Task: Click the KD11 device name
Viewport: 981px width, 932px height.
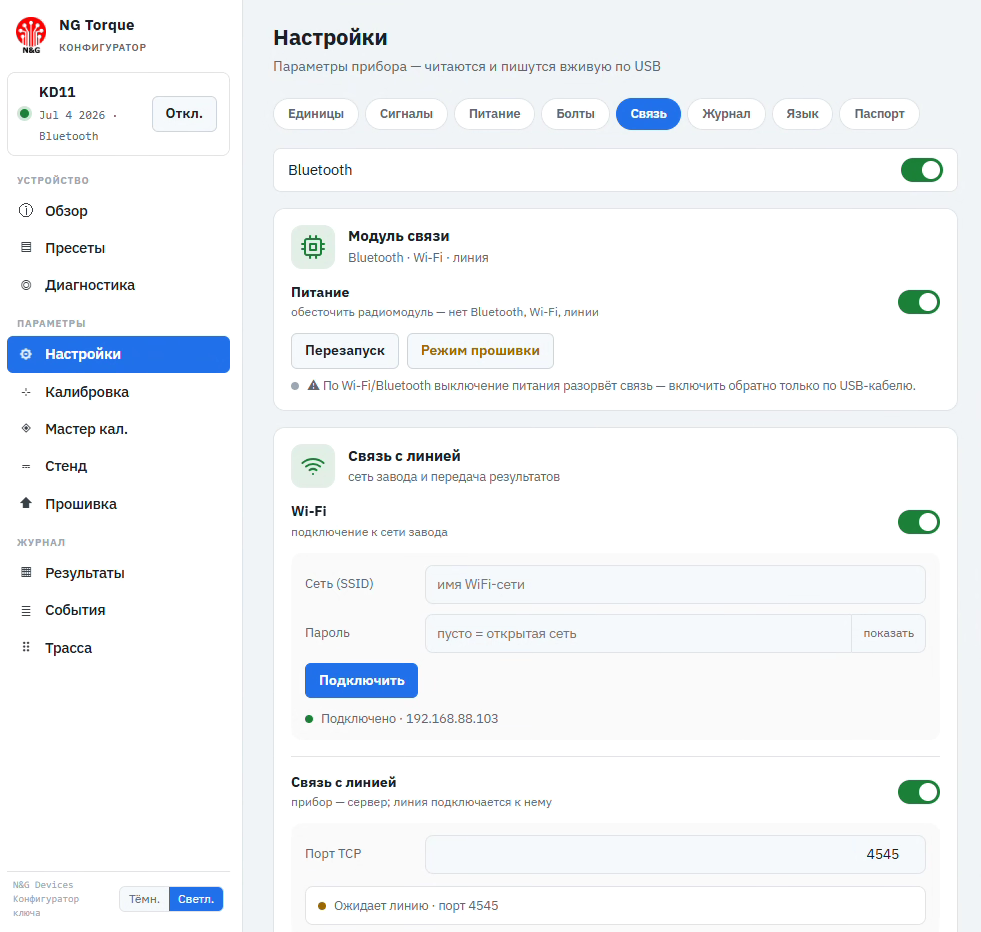Action: [x=57, y=92]
